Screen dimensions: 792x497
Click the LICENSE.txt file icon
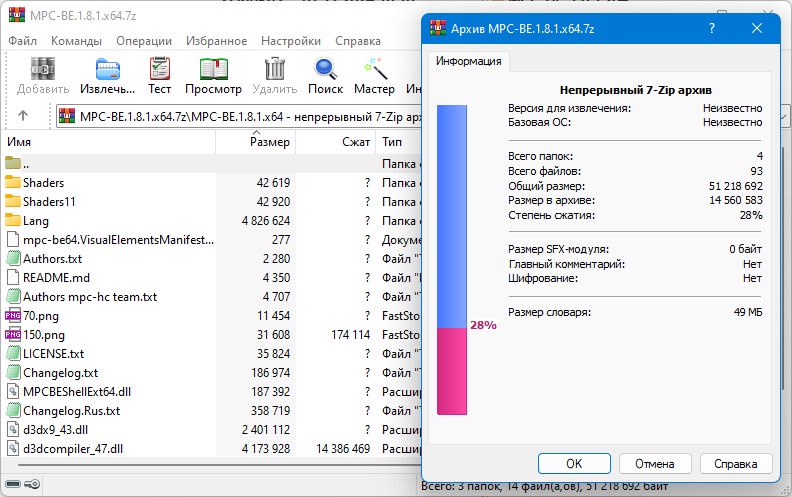[x=13, y=354]
